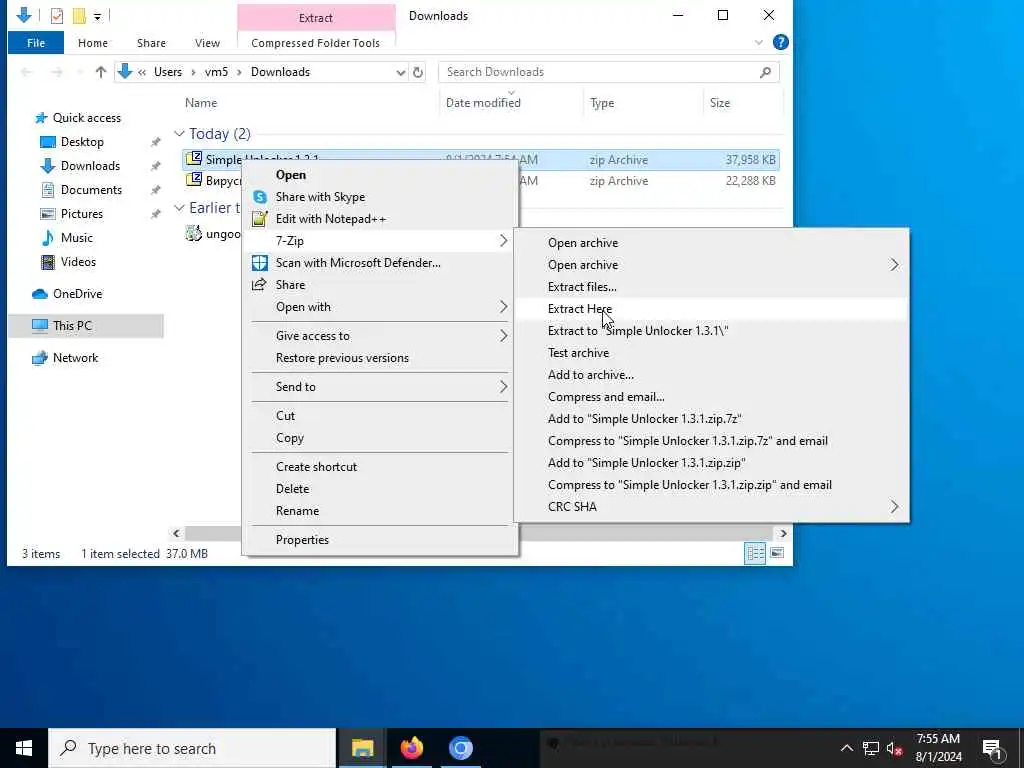This screenshot has width=1024, height=768.
Task: Click the muted volume icon in the system tray
Action: coord(894,748)
